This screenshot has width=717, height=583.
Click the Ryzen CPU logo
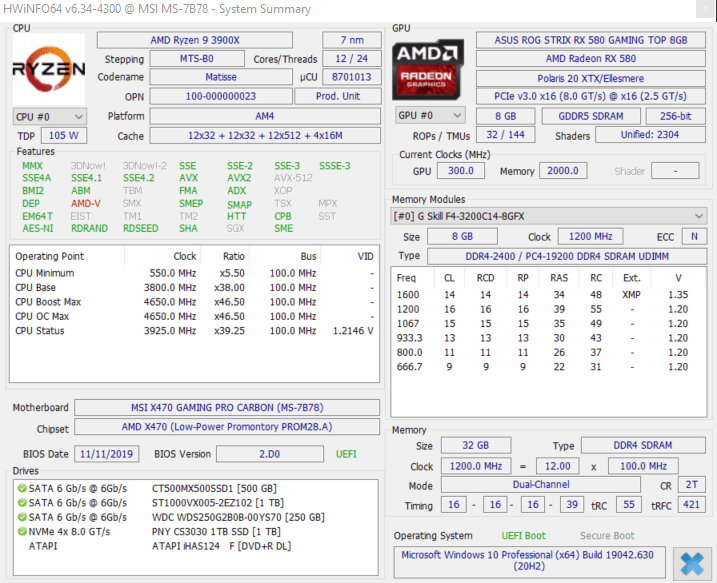[48, 69]
